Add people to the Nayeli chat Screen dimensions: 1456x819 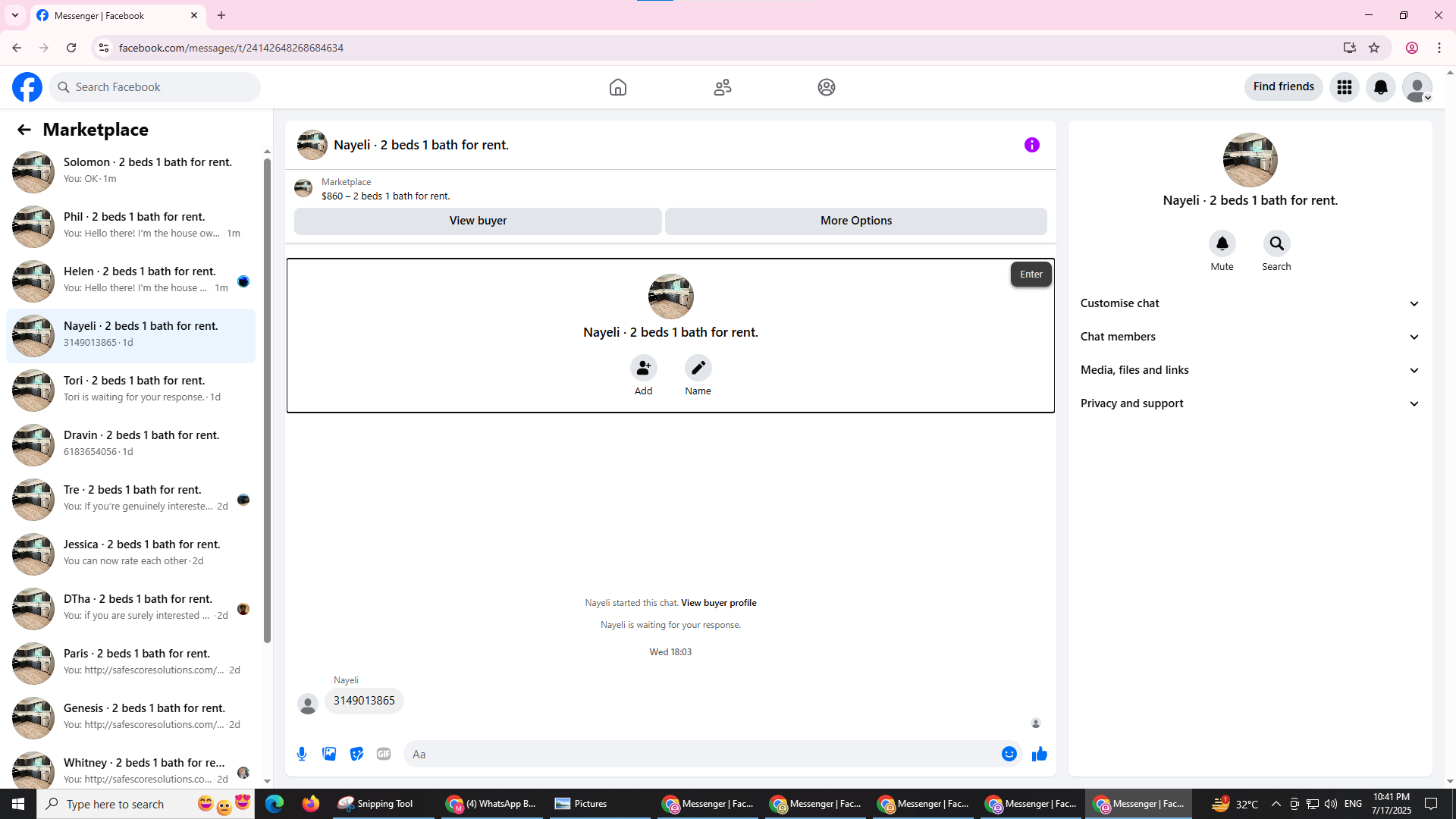pyautogui.click(x=644, y=369)
